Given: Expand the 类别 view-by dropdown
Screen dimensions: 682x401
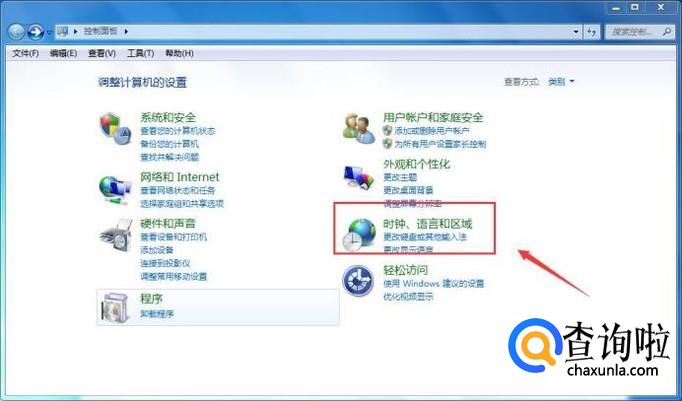Looking at the screenshot, I should (x=561, y=82).
